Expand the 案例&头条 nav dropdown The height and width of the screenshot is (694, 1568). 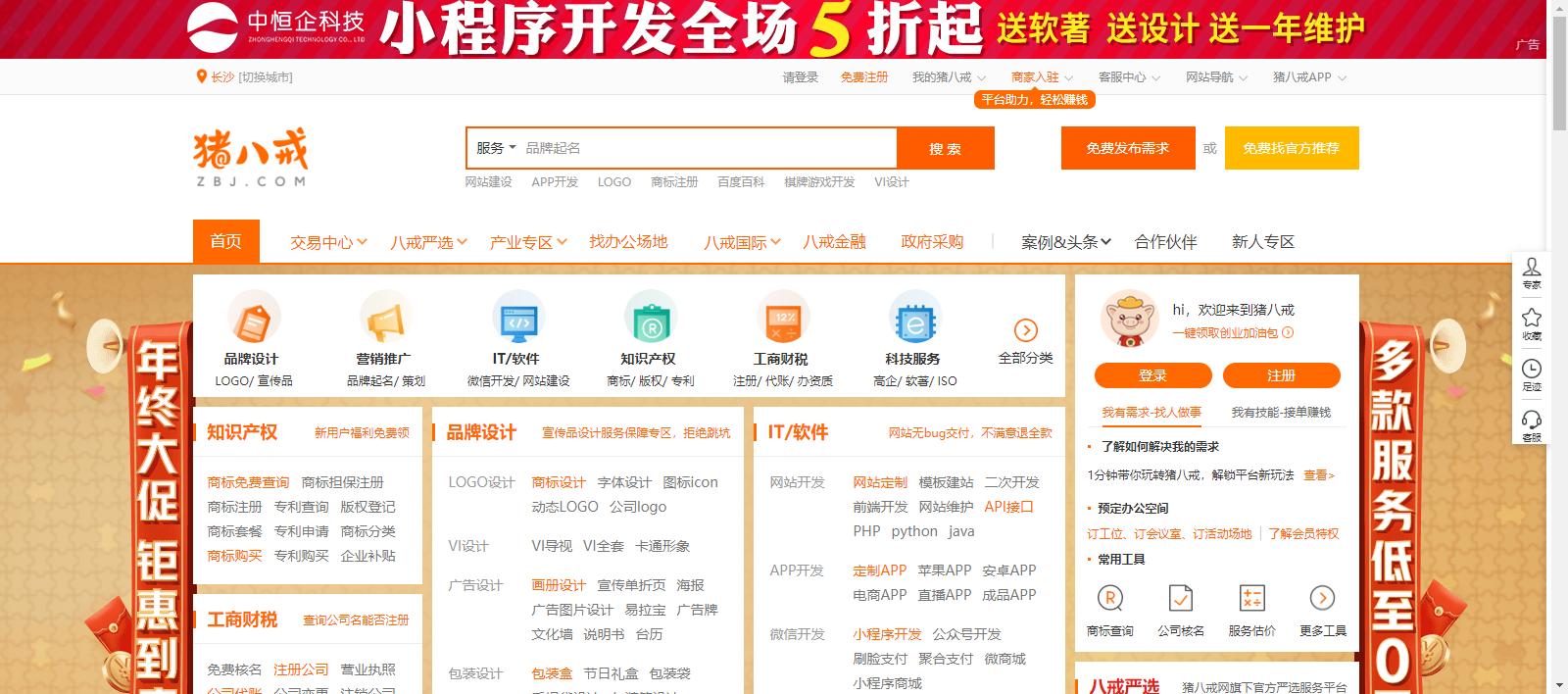click(1066, 242)
